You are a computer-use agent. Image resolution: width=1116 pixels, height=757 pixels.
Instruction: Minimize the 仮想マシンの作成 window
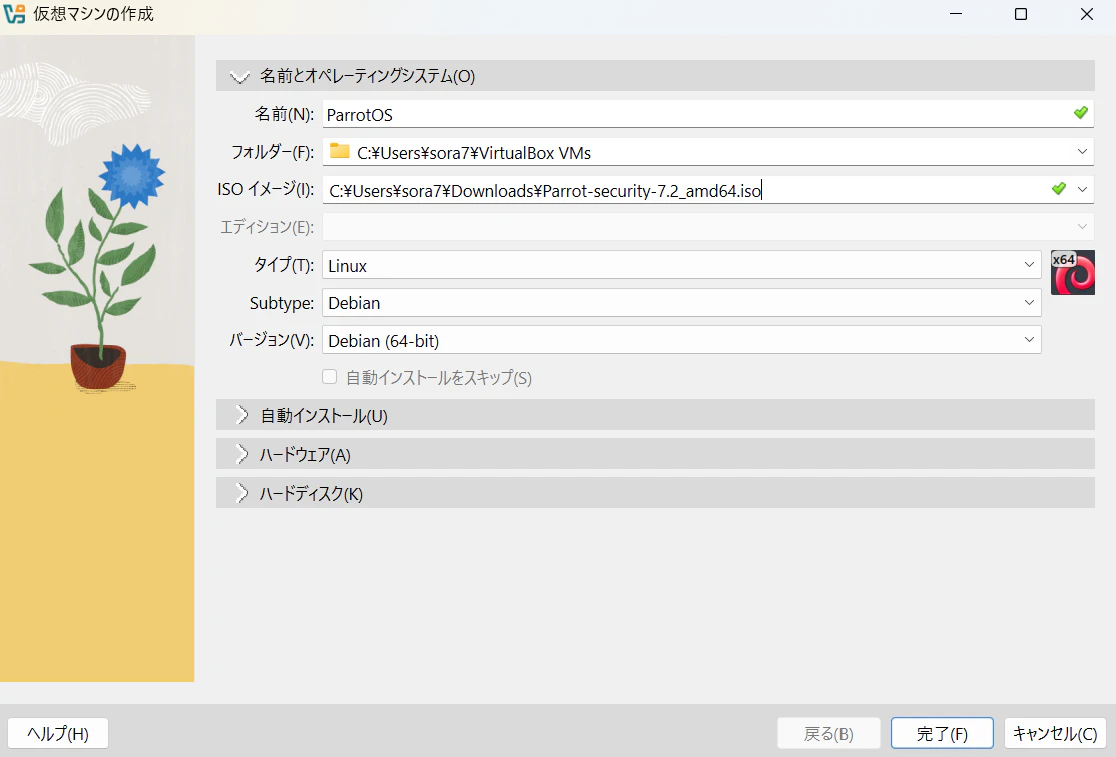click(956, 14)
